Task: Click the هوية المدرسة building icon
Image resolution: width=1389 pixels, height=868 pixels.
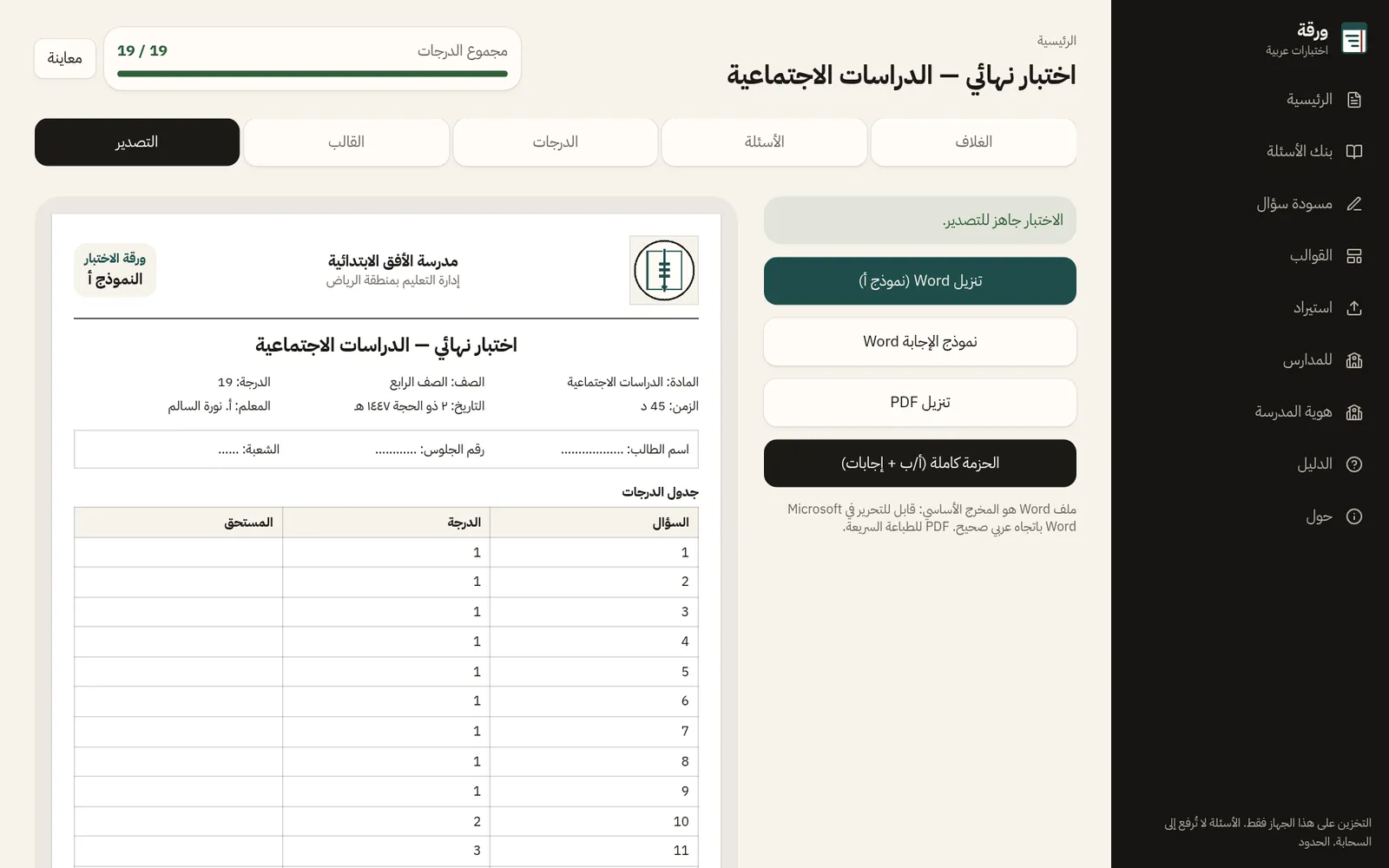Action: [x=1354, y=412]
